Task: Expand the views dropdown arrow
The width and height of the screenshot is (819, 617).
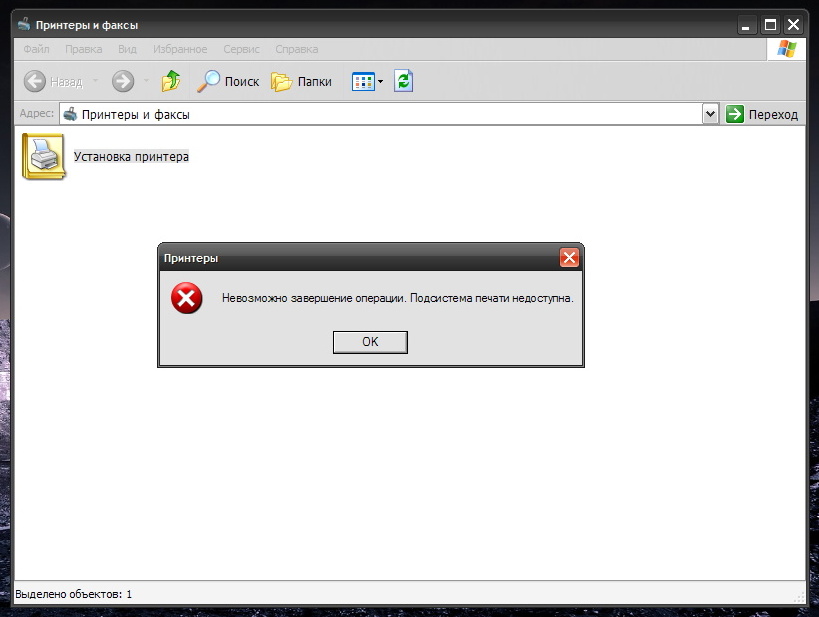Action: tap(380, 82)
